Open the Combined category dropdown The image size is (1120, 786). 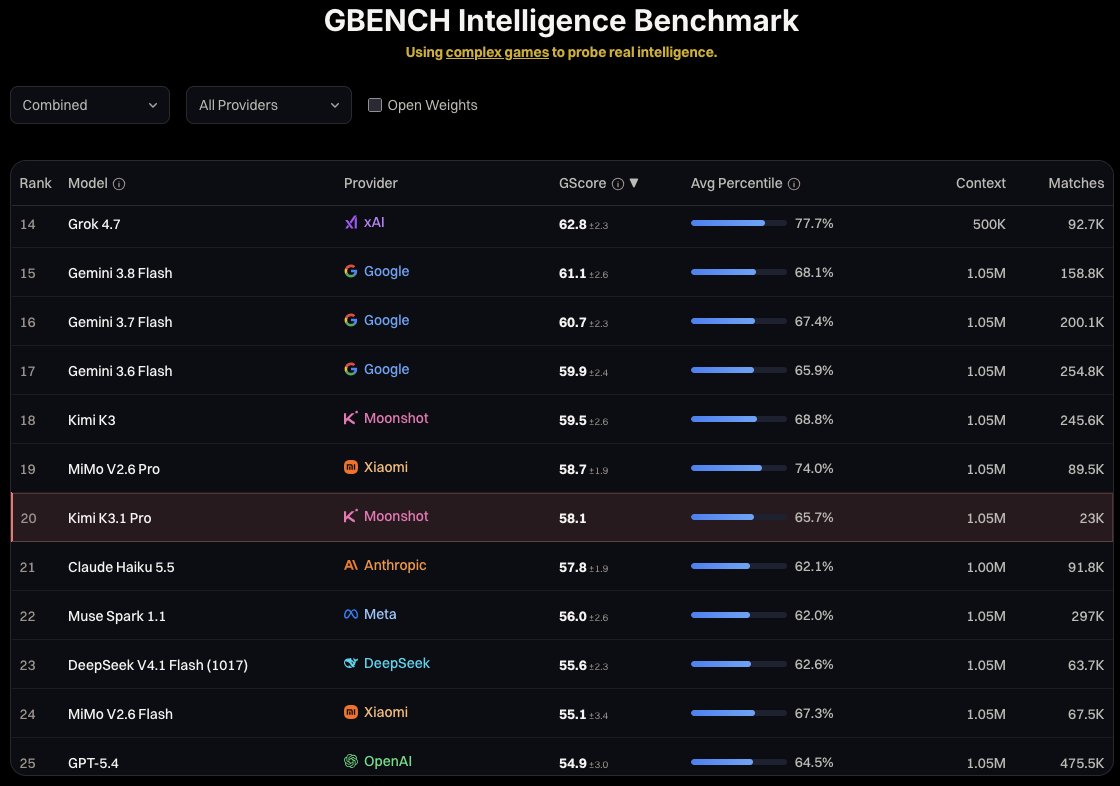[x=90, y=105]
